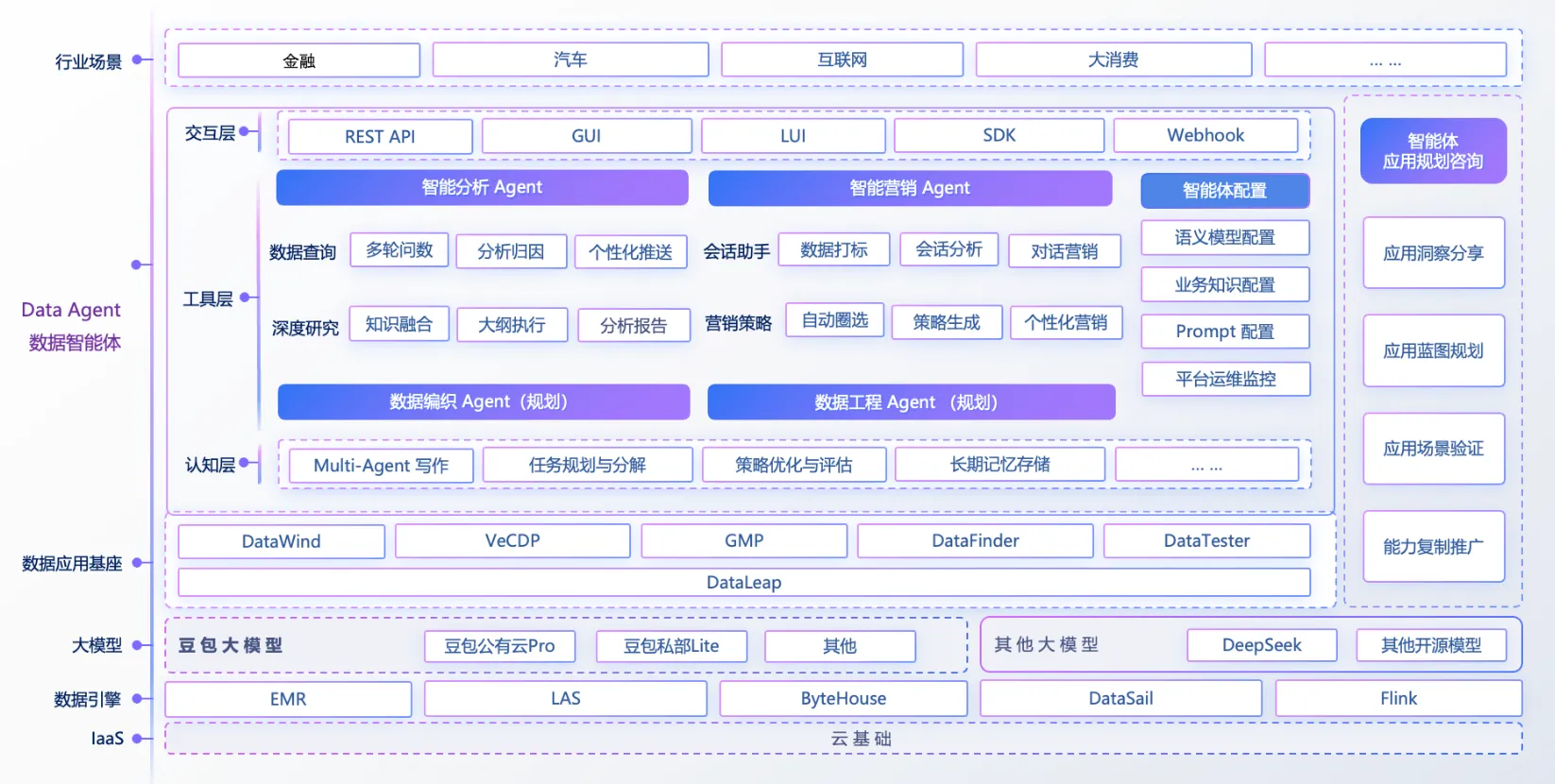Click the DataWind box
The height and width of the screenshot is (784, 1555).
(x=282, y=541)
